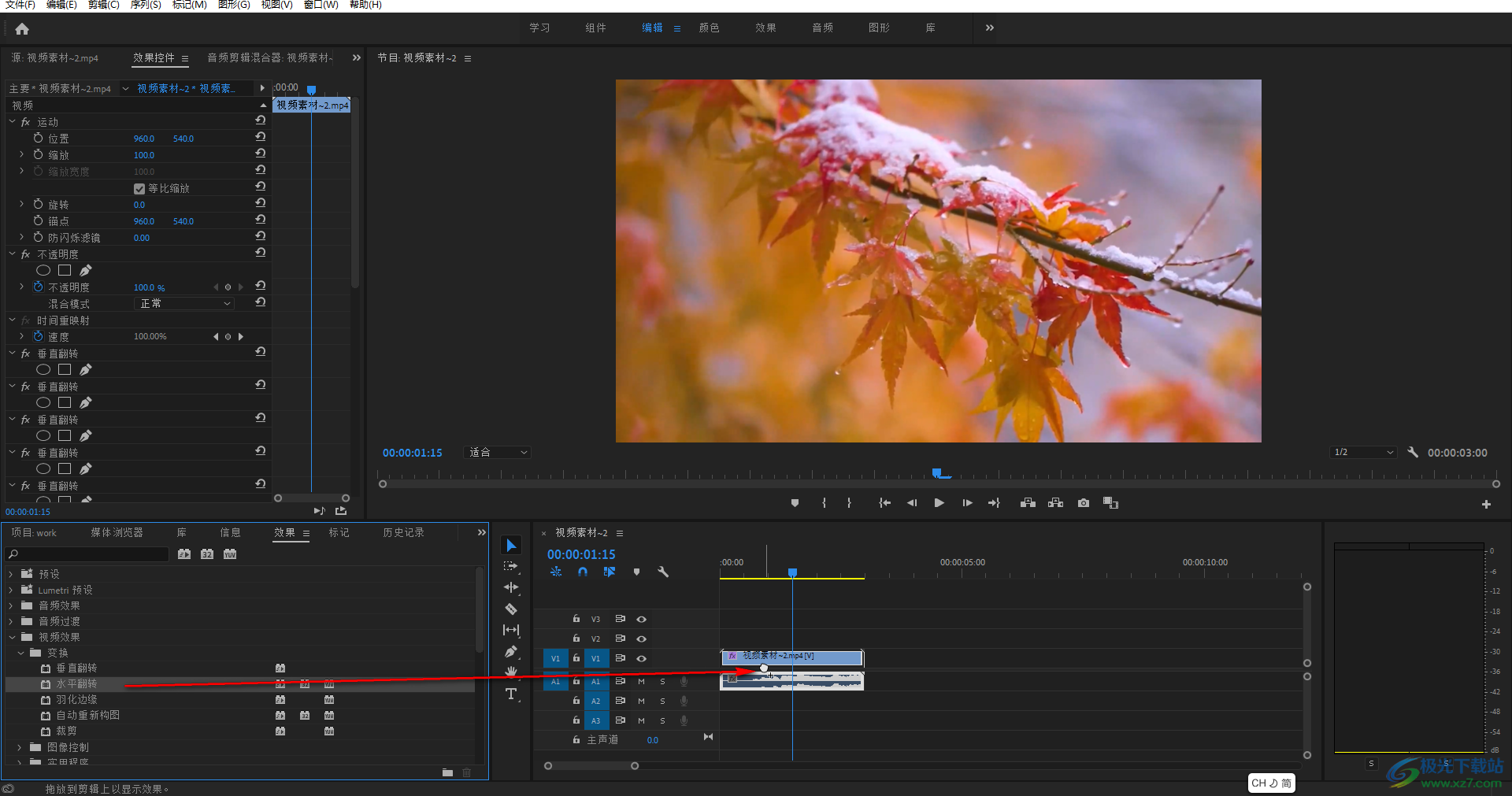Toggle Linked Selection in timeline

pyautogui.click(x=609, y=572)
